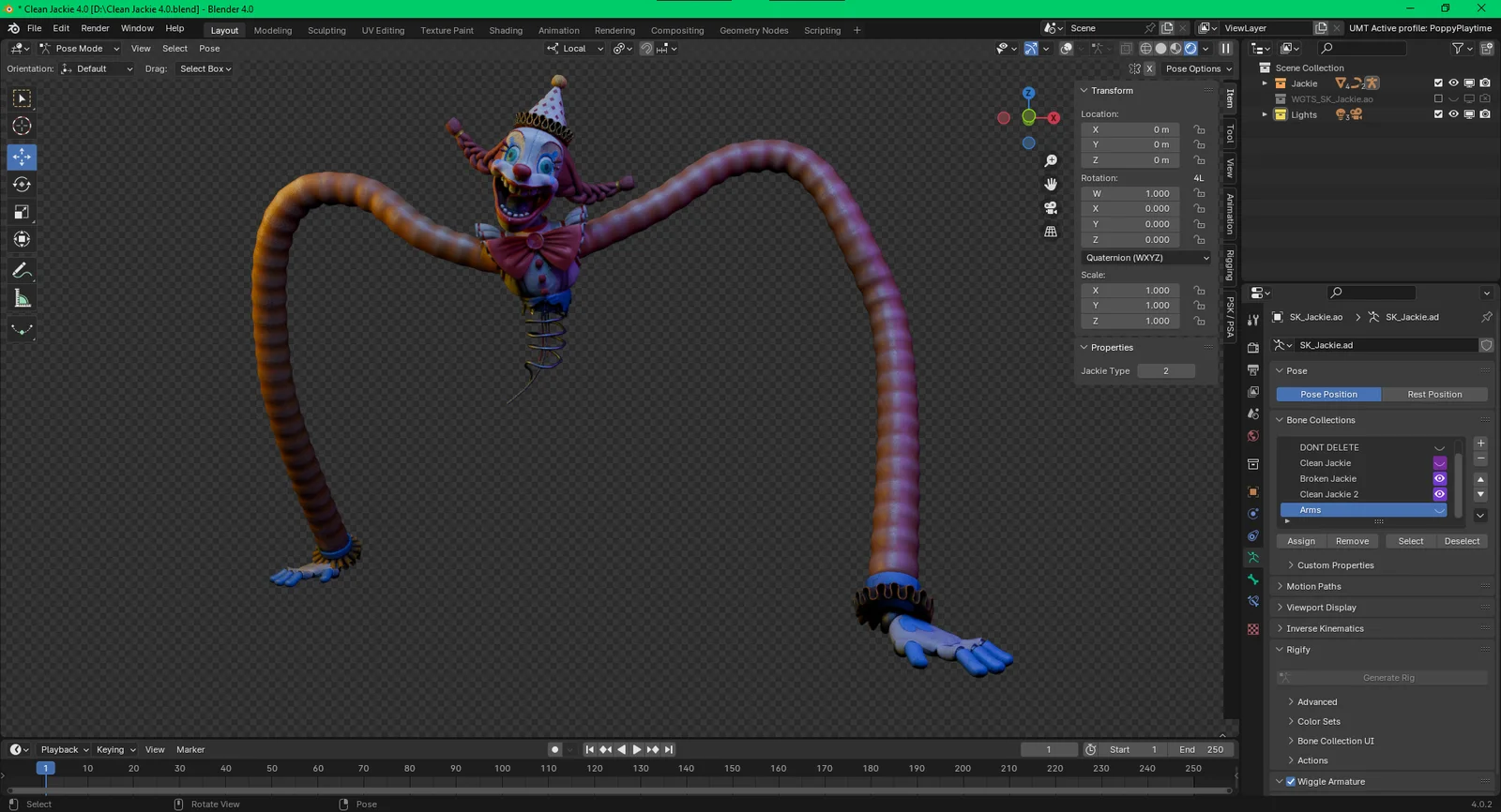The image size is (1501, 812).
Task: Switch to the Shading workspace tab
Action: point(506,30)
